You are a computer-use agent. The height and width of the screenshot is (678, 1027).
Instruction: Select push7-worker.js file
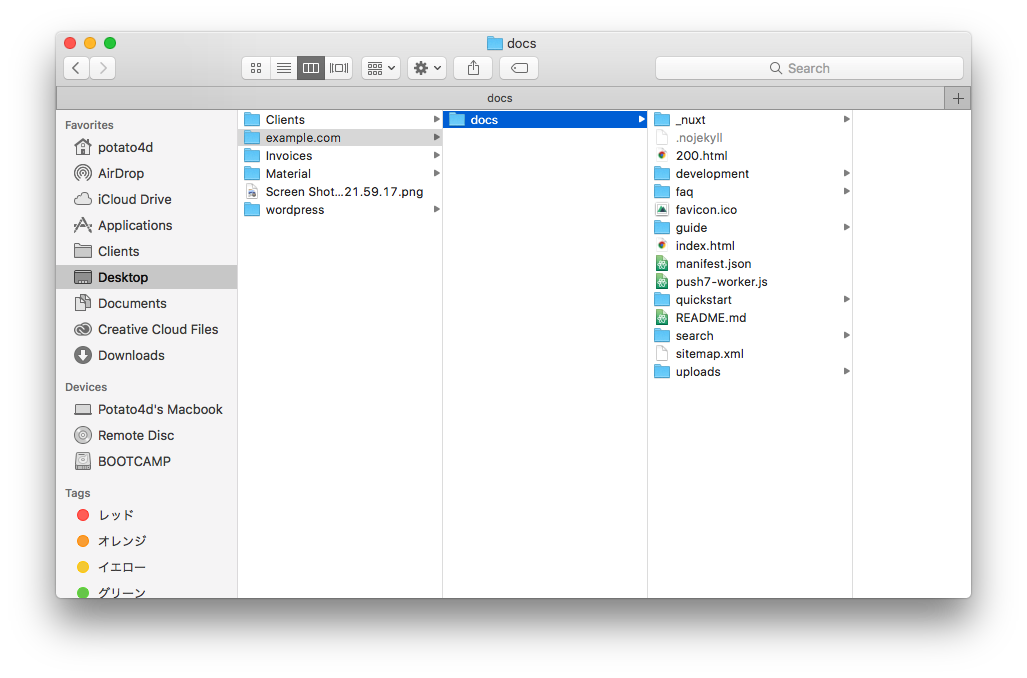click(750, 282)
